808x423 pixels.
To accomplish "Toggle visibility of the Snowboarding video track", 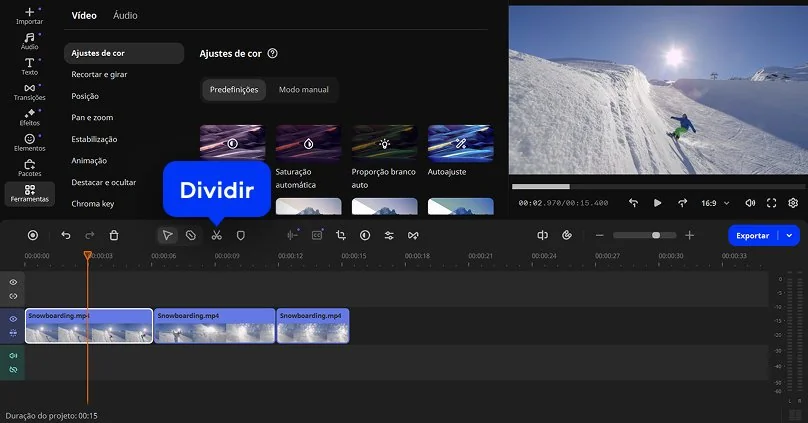I will [14, 319].
